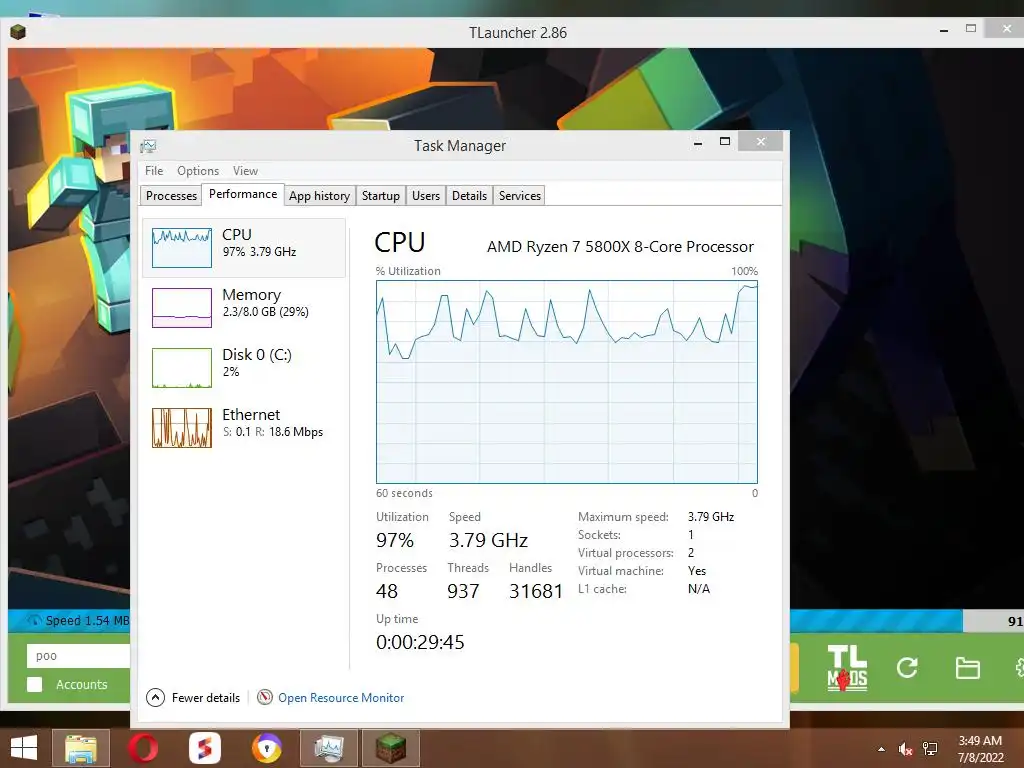Open Opera browser from the taskbar
The width and height of the screenshot is (1024, 768).
point(143,748)
